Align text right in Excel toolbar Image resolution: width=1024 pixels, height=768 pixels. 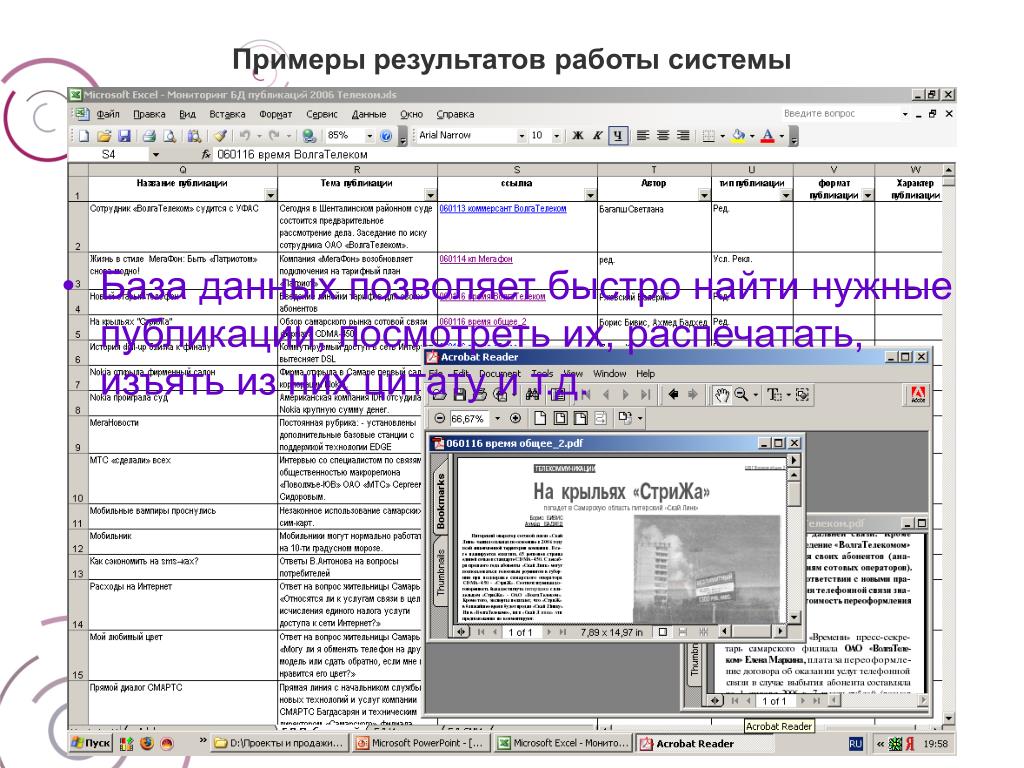pyautogui.click(x=683, y=136)
